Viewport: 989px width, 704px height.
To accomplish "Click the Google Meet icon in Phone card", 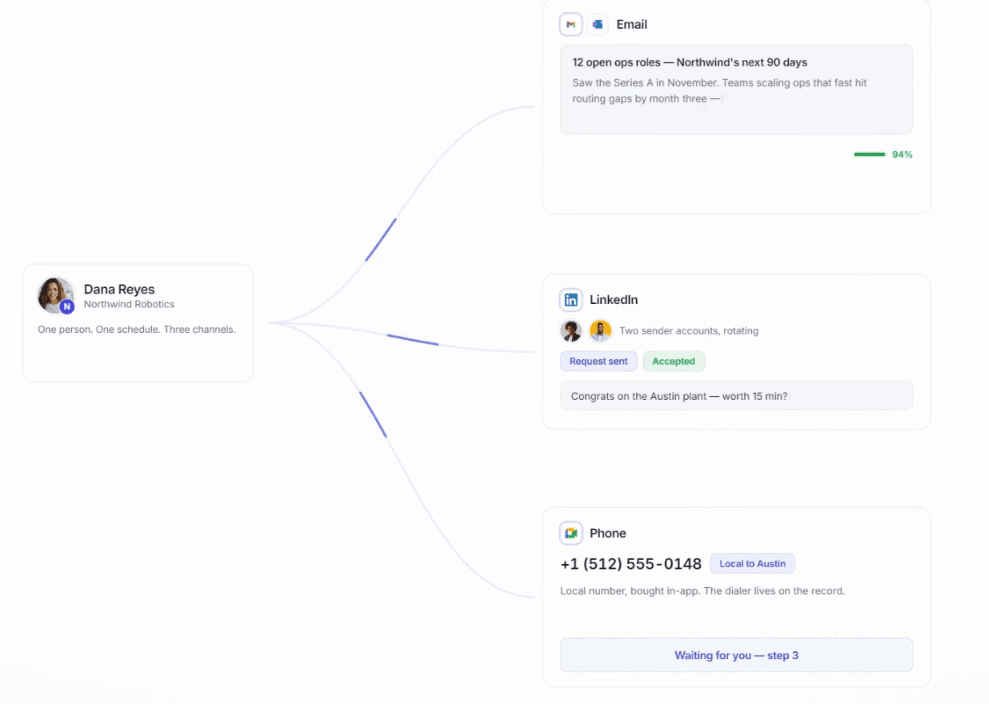I will pos(570,533).
